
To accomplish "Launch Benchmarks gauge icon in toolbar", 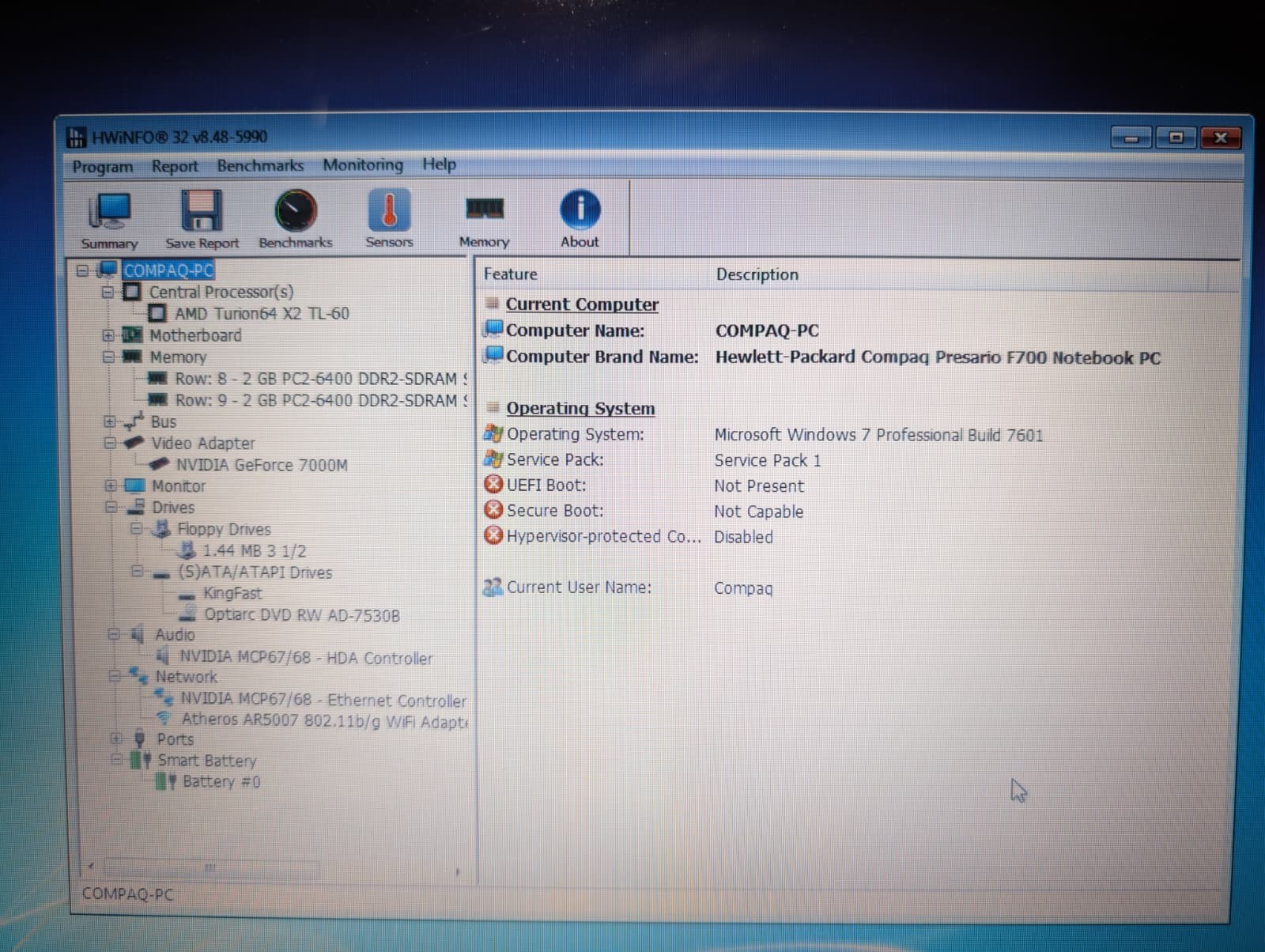I will click(x=296, y=210).
